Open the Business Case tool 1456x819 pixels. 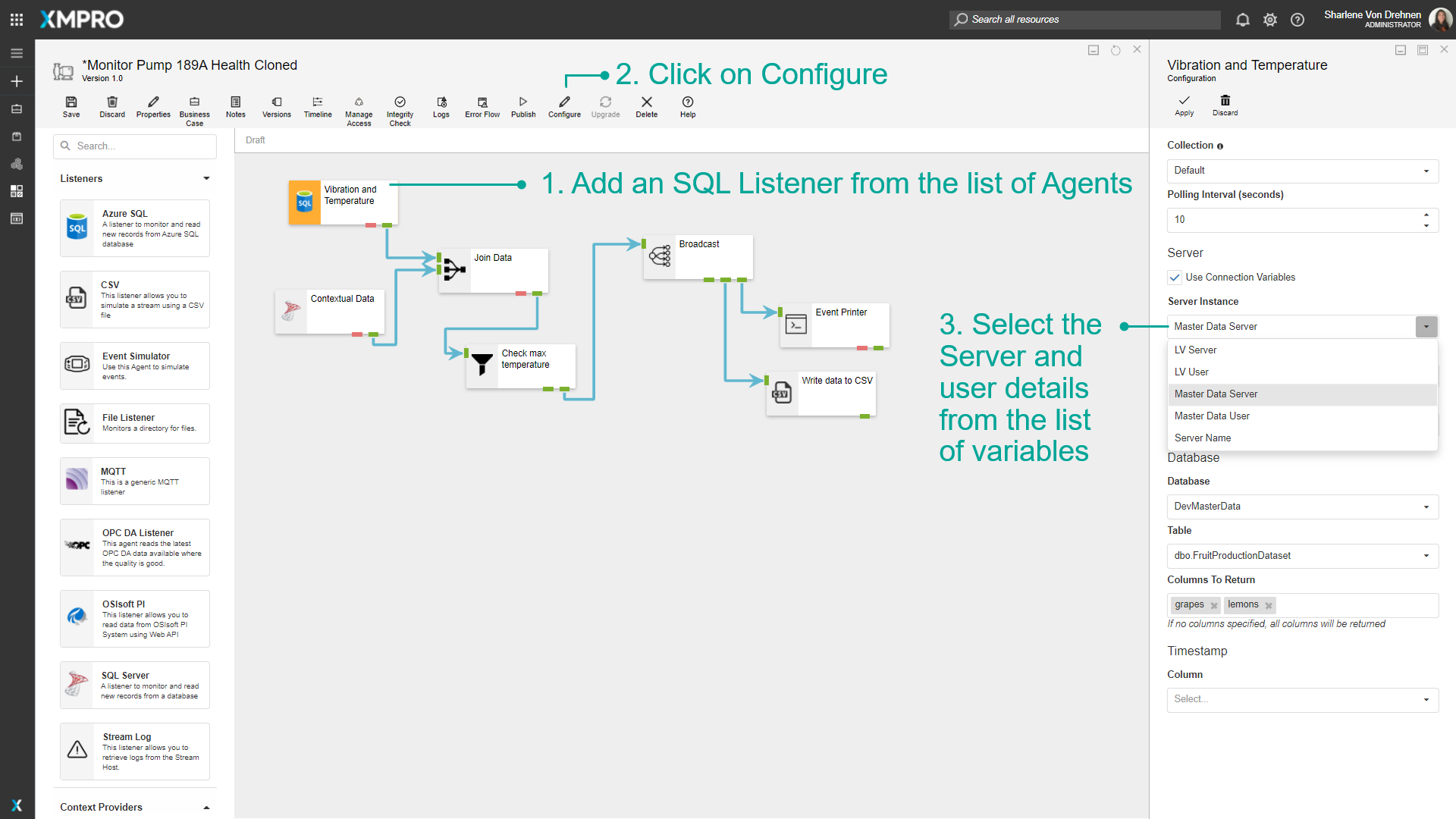tap(194, 111)
